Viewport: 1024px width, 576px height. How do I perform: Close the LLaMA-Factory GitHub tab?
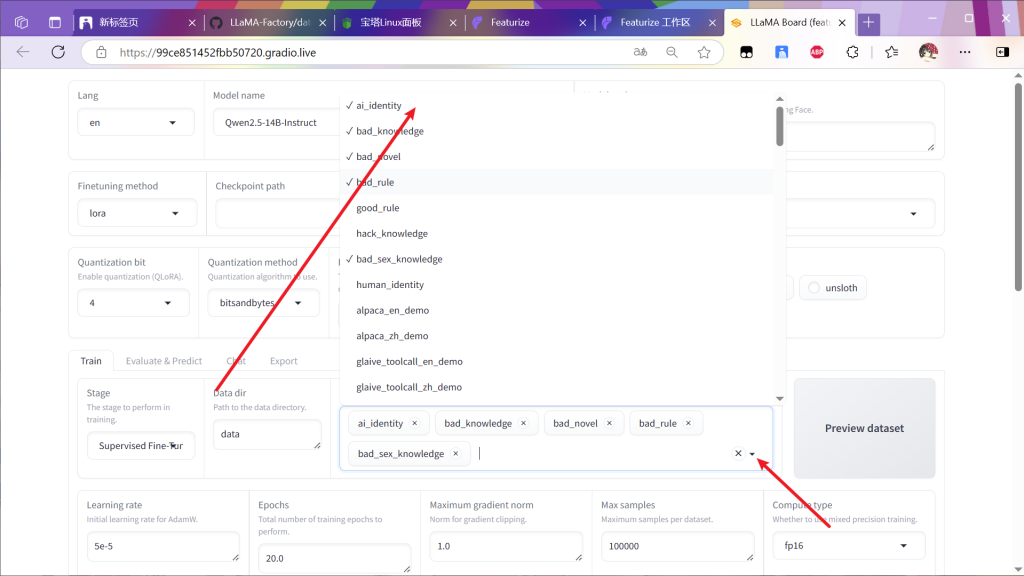[x=323, y=23]
